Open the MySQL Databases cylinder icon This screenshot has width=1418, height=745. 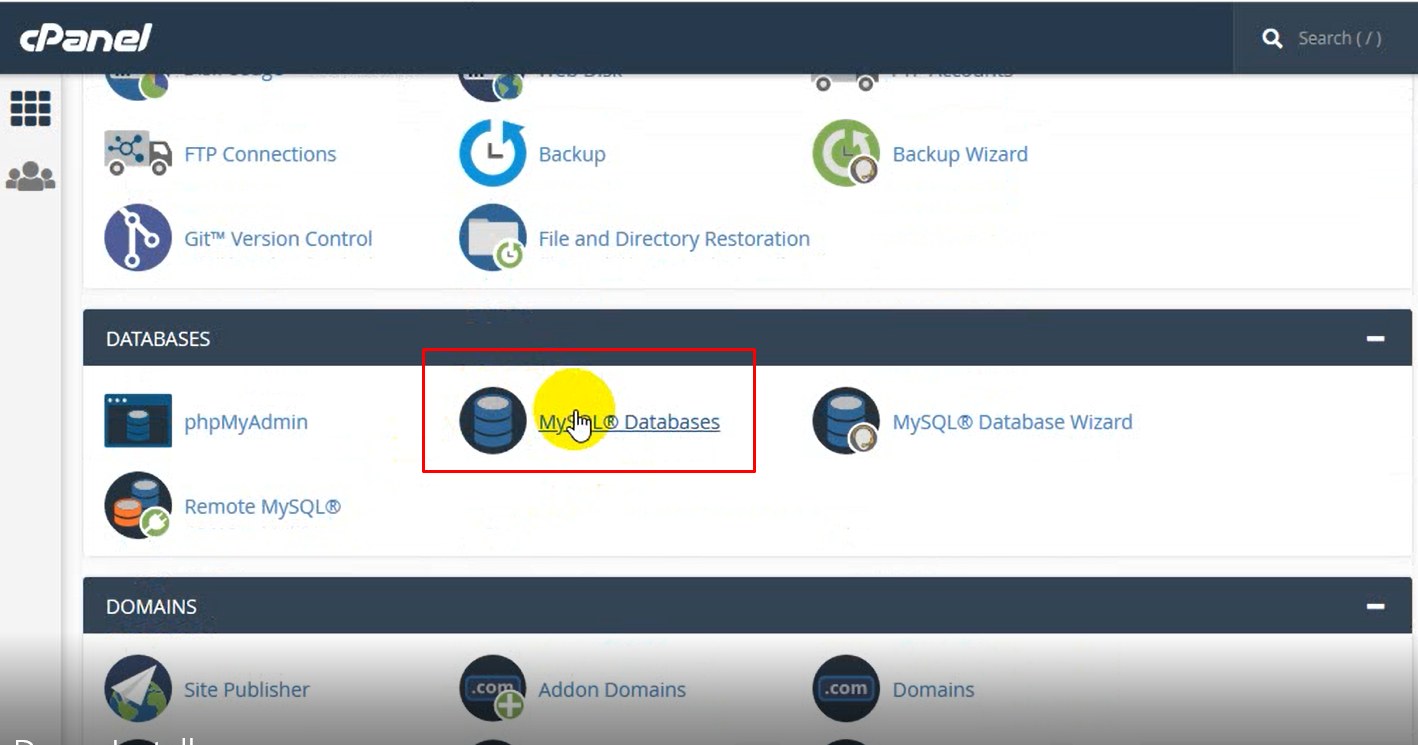(492, 421)
